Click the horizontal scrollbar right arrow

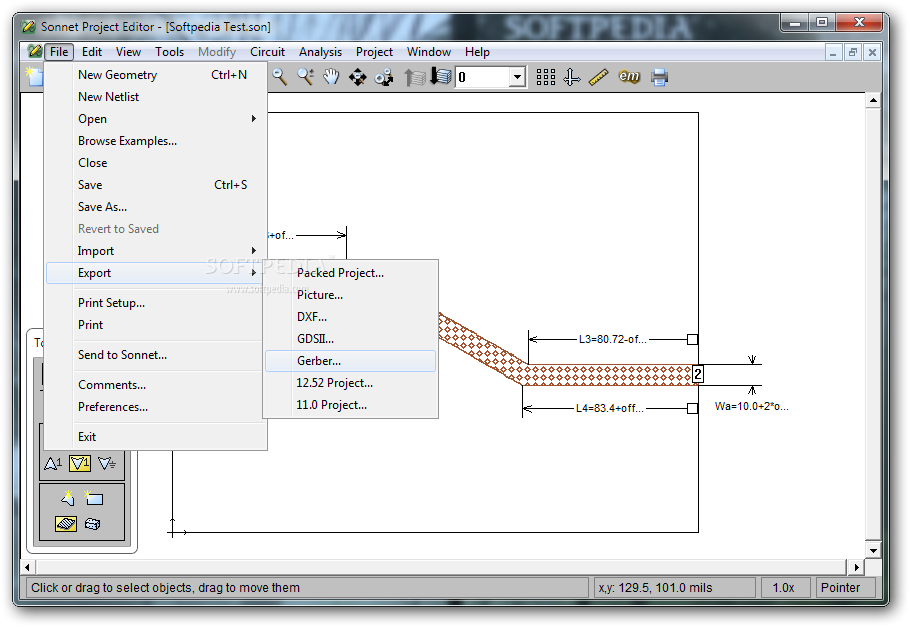click(x=857, y=567)
